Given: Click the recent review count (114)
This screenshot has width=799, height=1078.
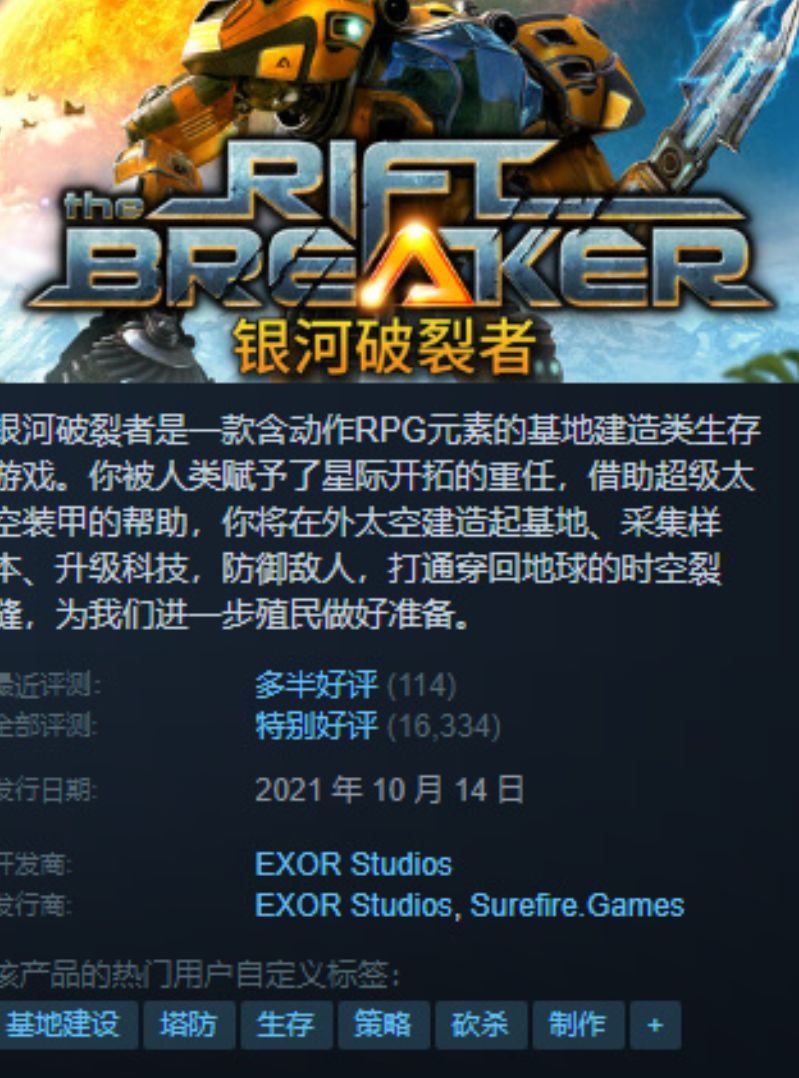Looking at the screenshot, I should coord(422,685).
